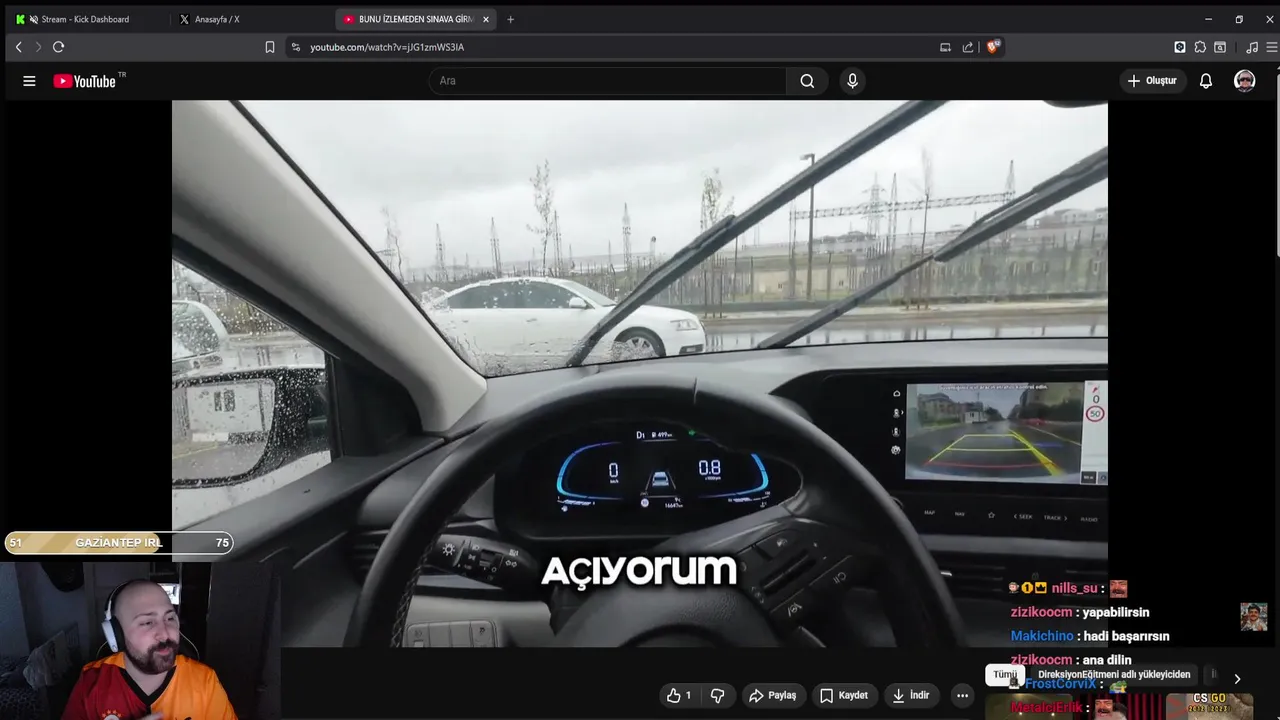Reload the current page
1280x720 pixels.
click(59, 47)
